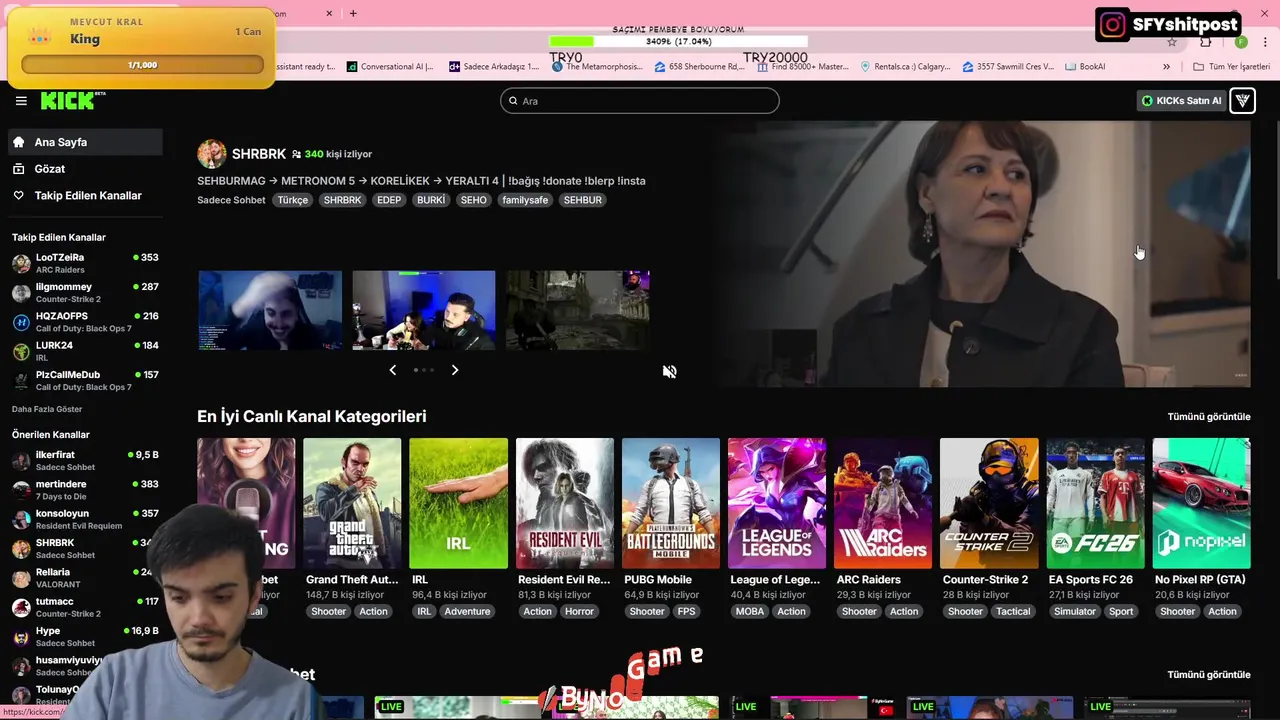The image size is (1280, 720).
Task: Open the hamburger menu next to Kick logo
Action: [x=21, y=101]
